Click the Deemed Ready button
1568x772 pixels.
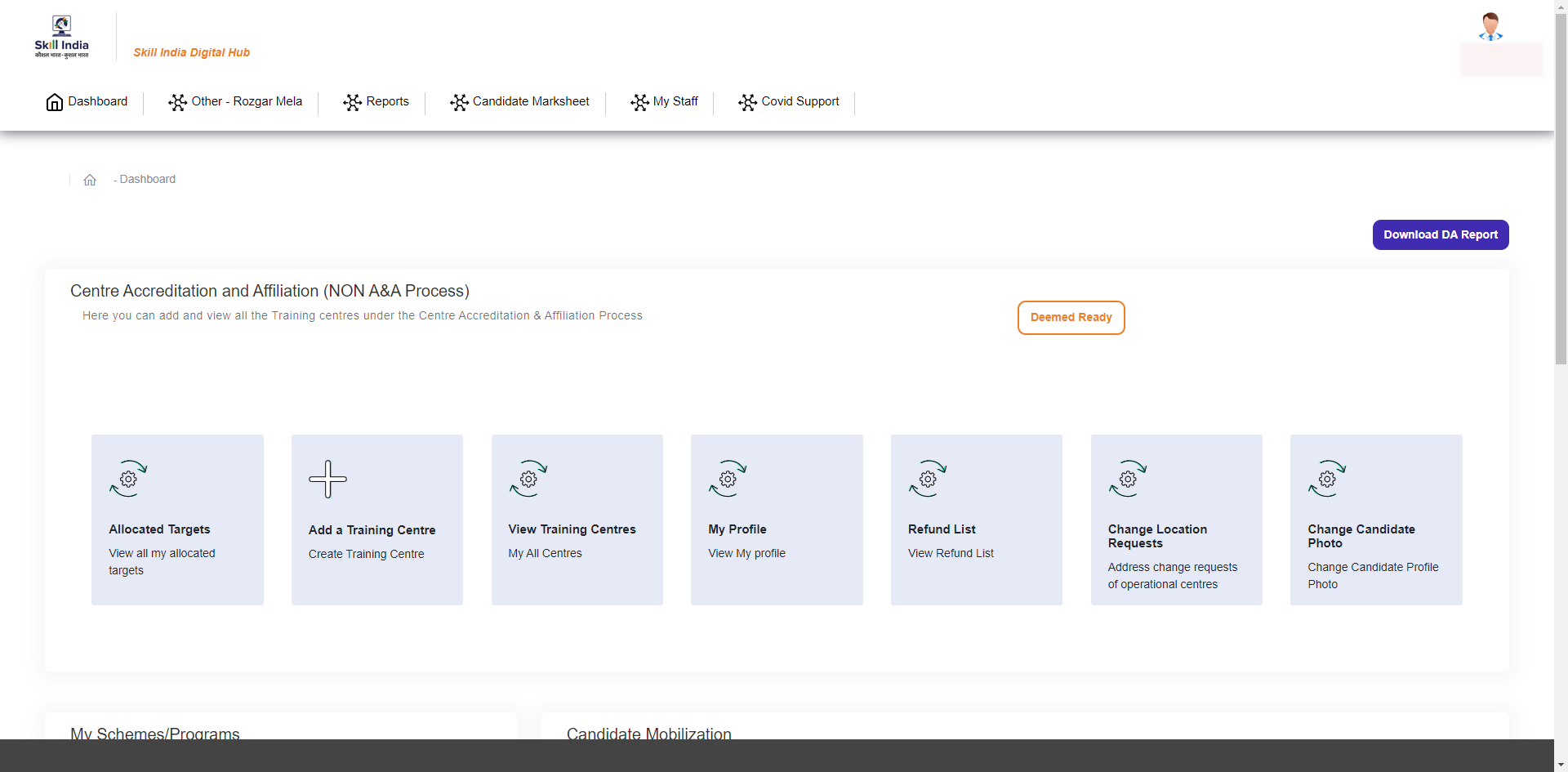[1071, 317]
